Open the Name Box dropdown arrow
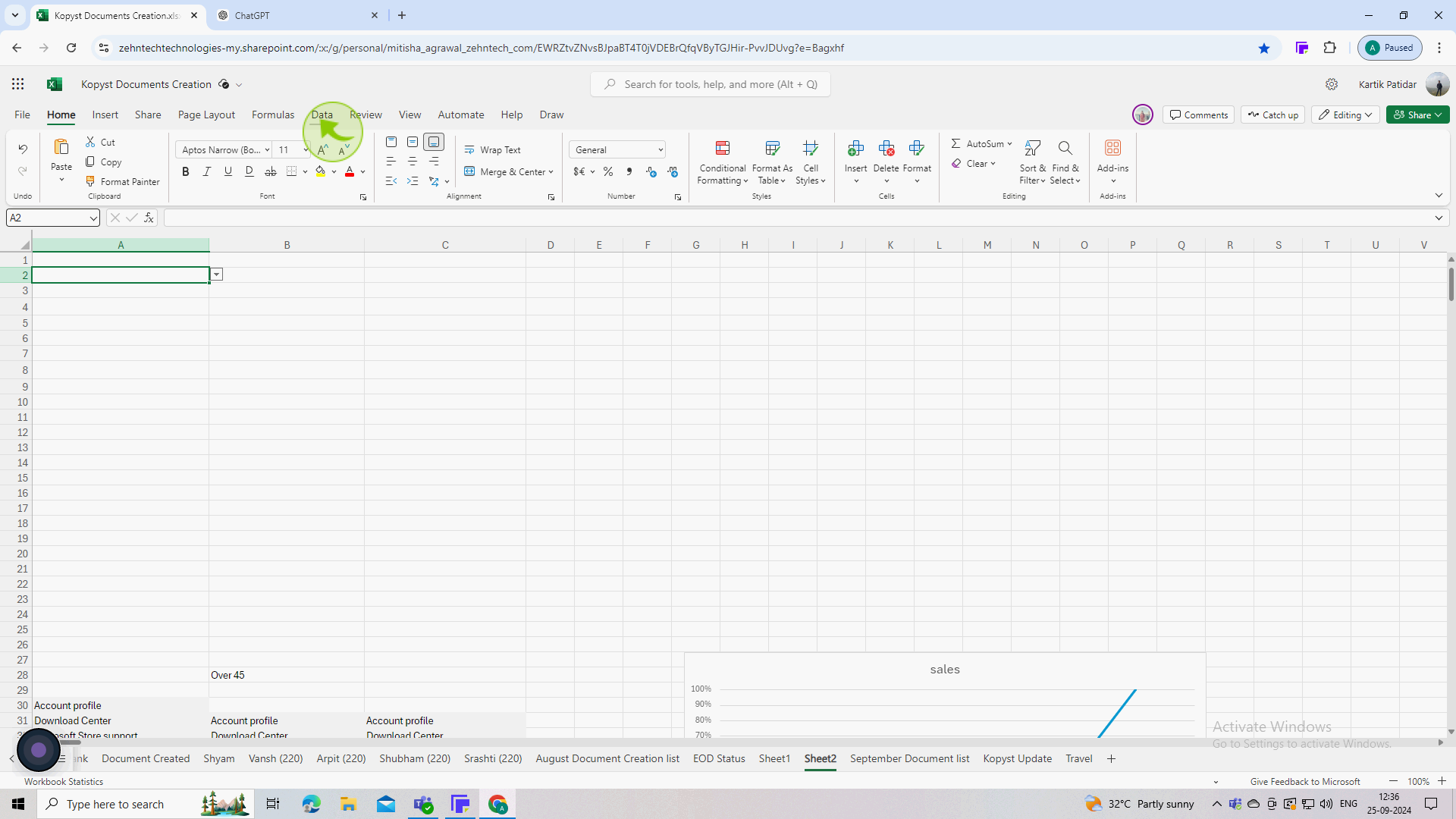Image resolution: width=1456 pixels, height=819 pixels. [x=93, y=218]
